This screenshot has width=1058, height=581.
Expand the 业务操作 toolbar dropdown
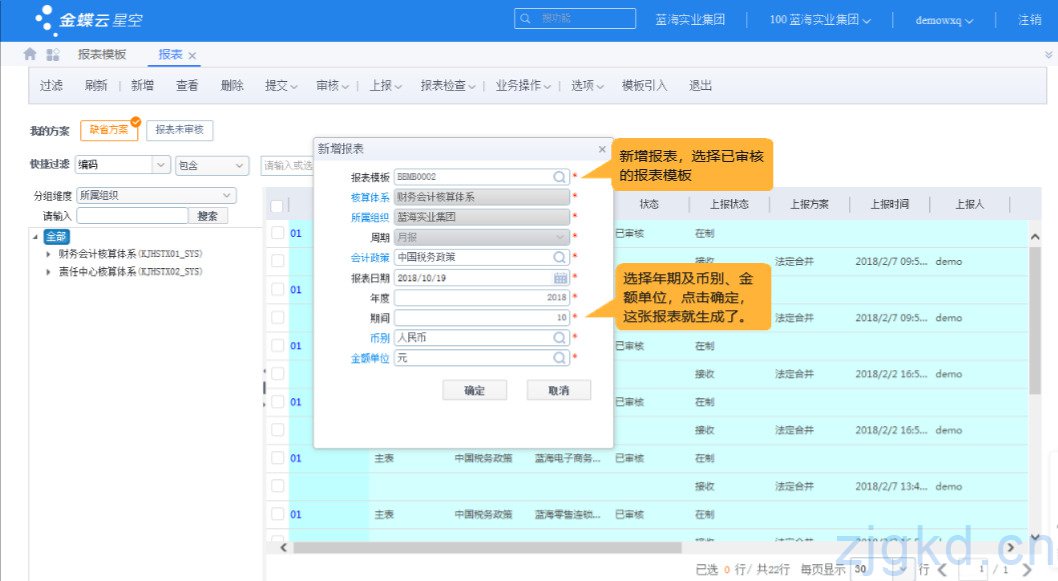(x=547, y=86)
